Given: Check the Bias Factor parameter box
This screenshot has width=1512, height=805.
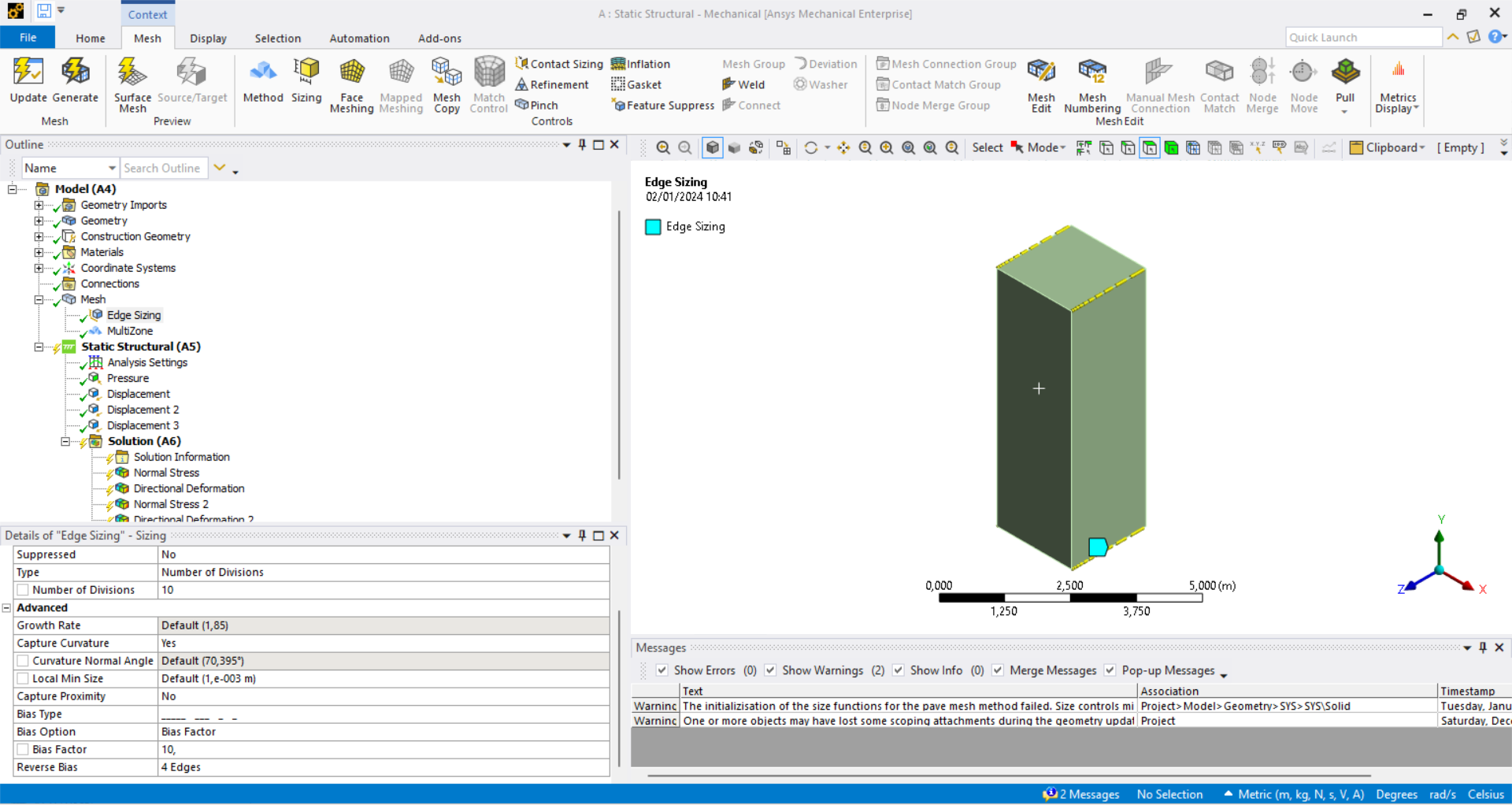Looking at the screenshot, I should [23, 749].
